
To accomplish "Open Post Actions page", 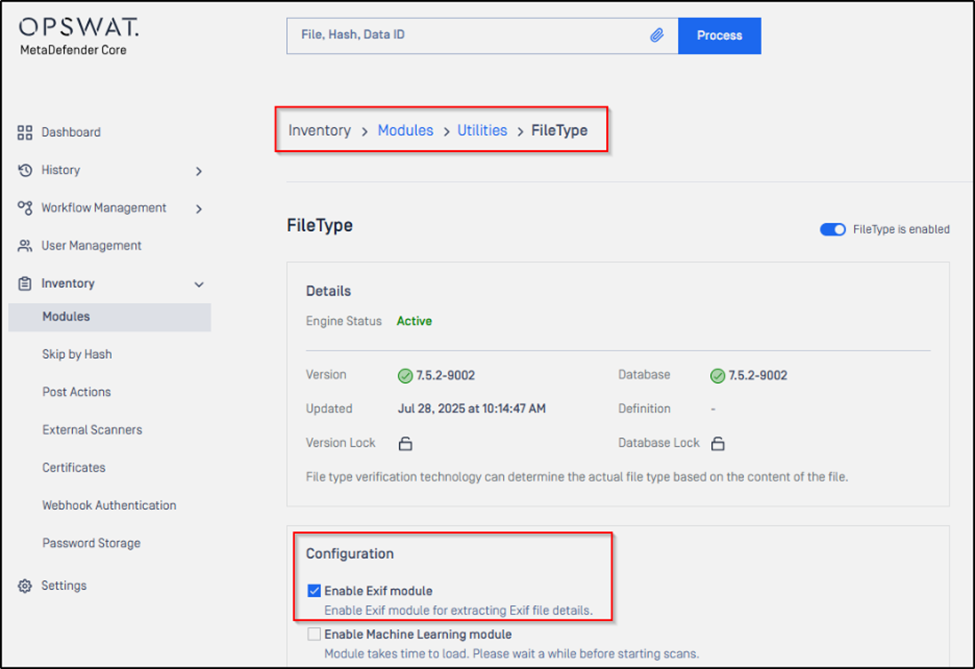I will click(76, 392).
